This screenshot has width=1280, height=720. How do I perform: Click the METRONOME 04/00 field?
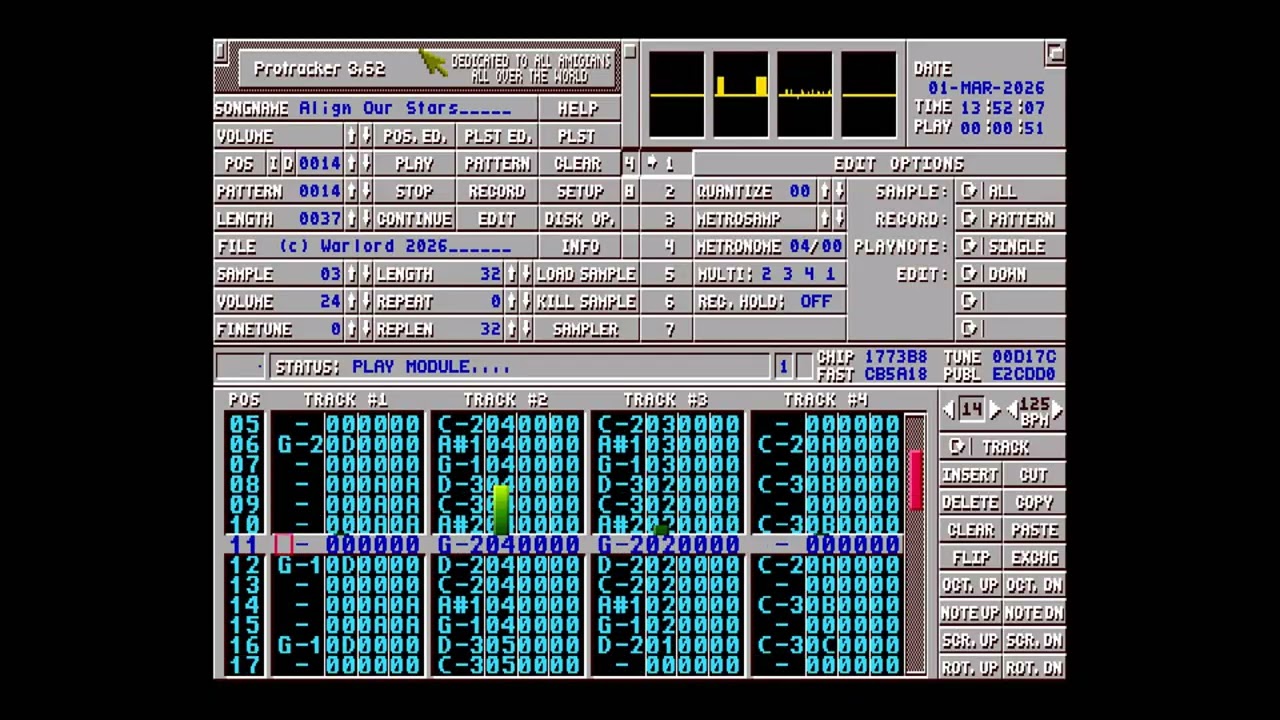click(x=770, y=246)
